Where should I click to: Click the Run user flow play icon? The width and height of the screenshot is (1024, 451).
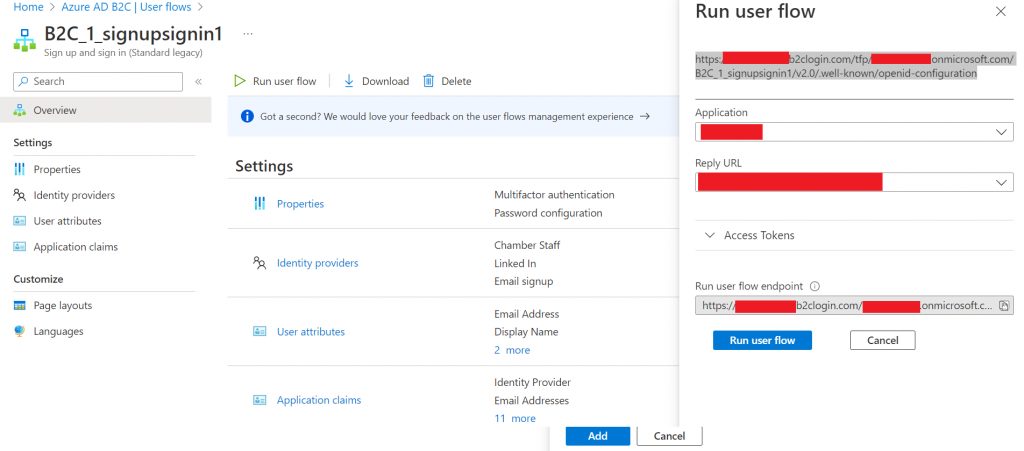click(x=240, y=81)
